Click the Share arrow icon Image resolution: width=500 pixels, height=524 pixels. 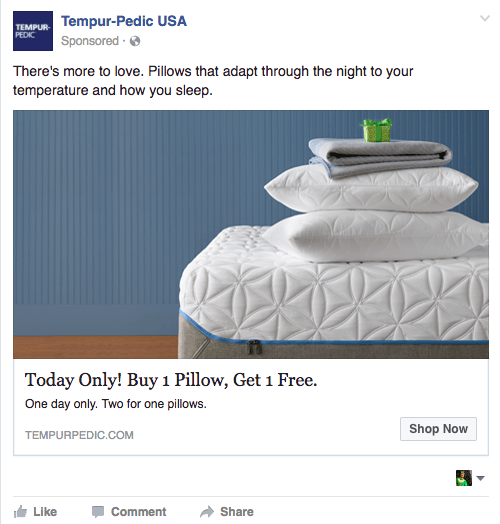point(207,512)
